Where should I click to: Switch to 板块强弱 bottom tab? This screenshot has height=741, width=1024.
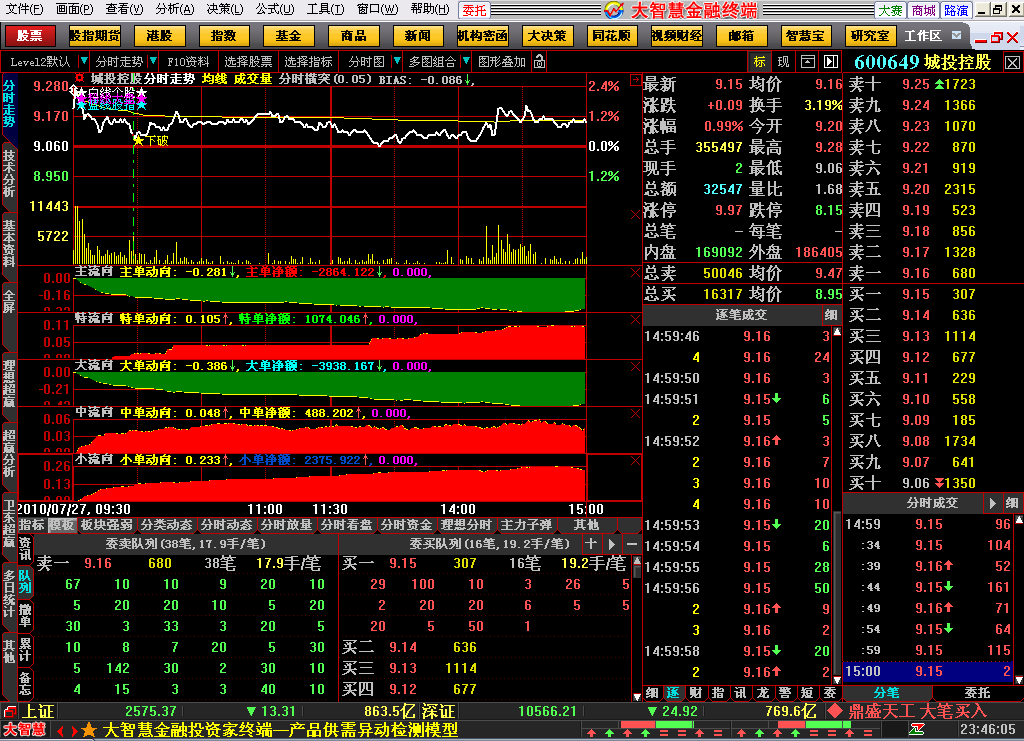click(106, 525)
